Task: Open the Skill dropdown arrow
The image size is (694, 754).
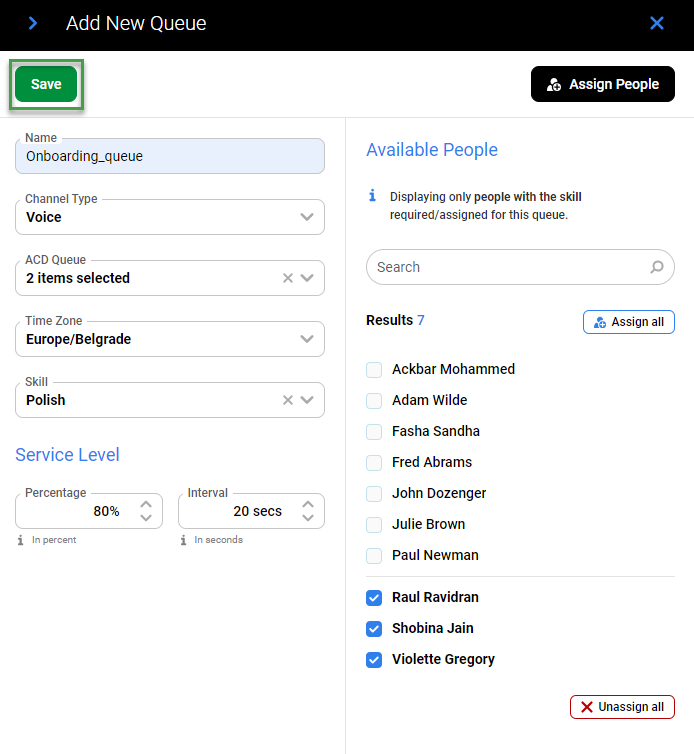Action: click(x=307, y=400)
